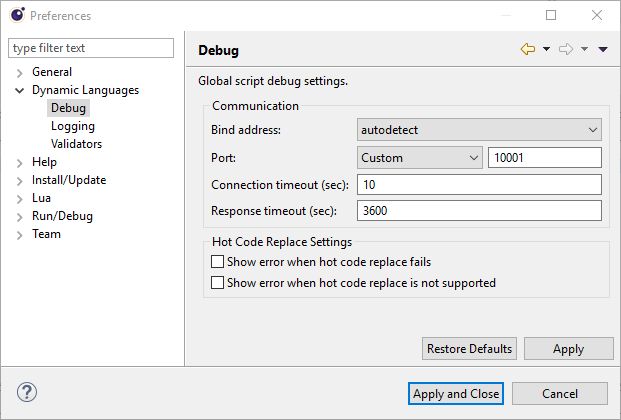Expand the Help tree node
621x420 pixels.
coord(19,163)
